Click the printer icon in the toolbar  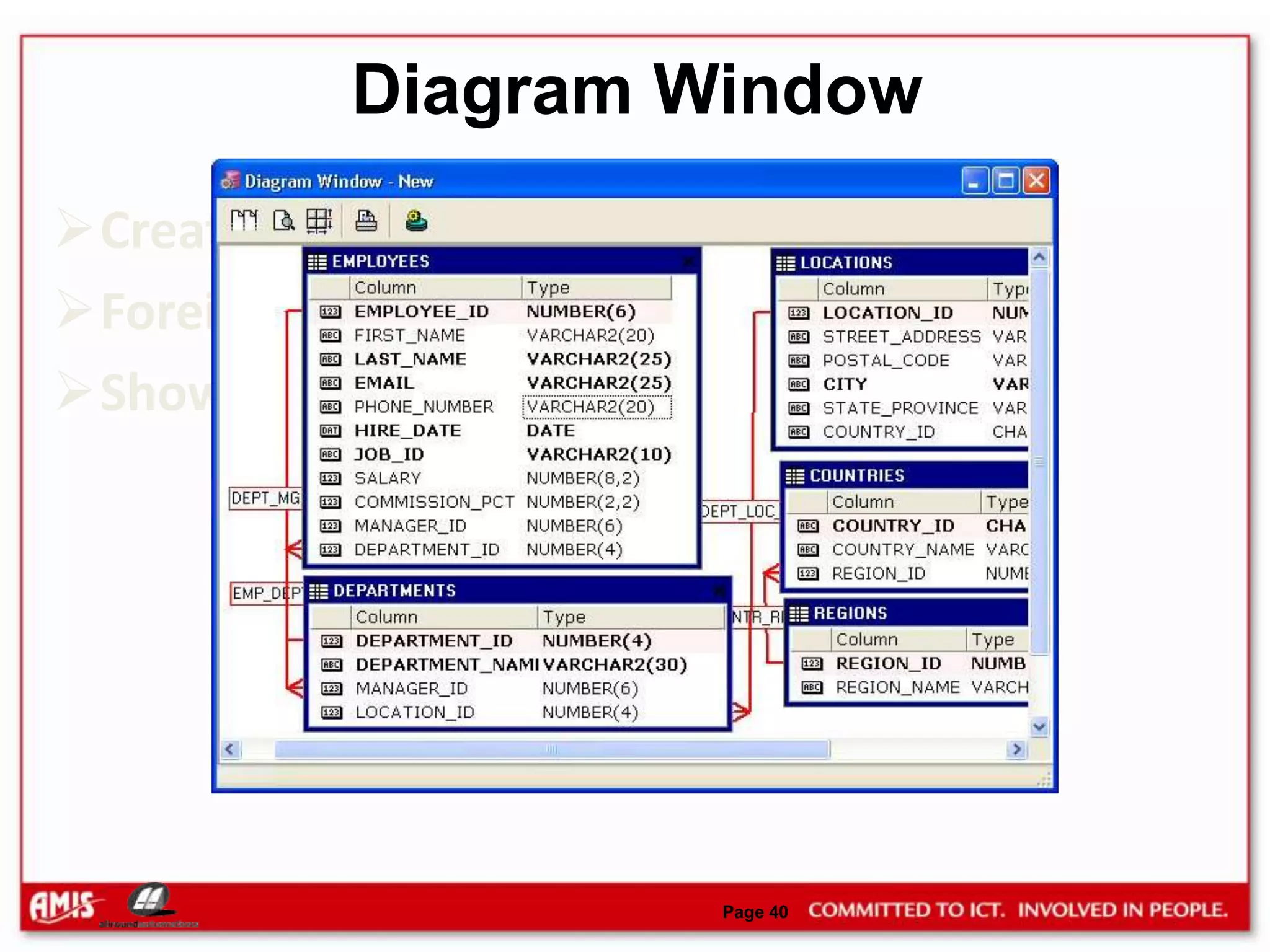[x=366, y=220]
